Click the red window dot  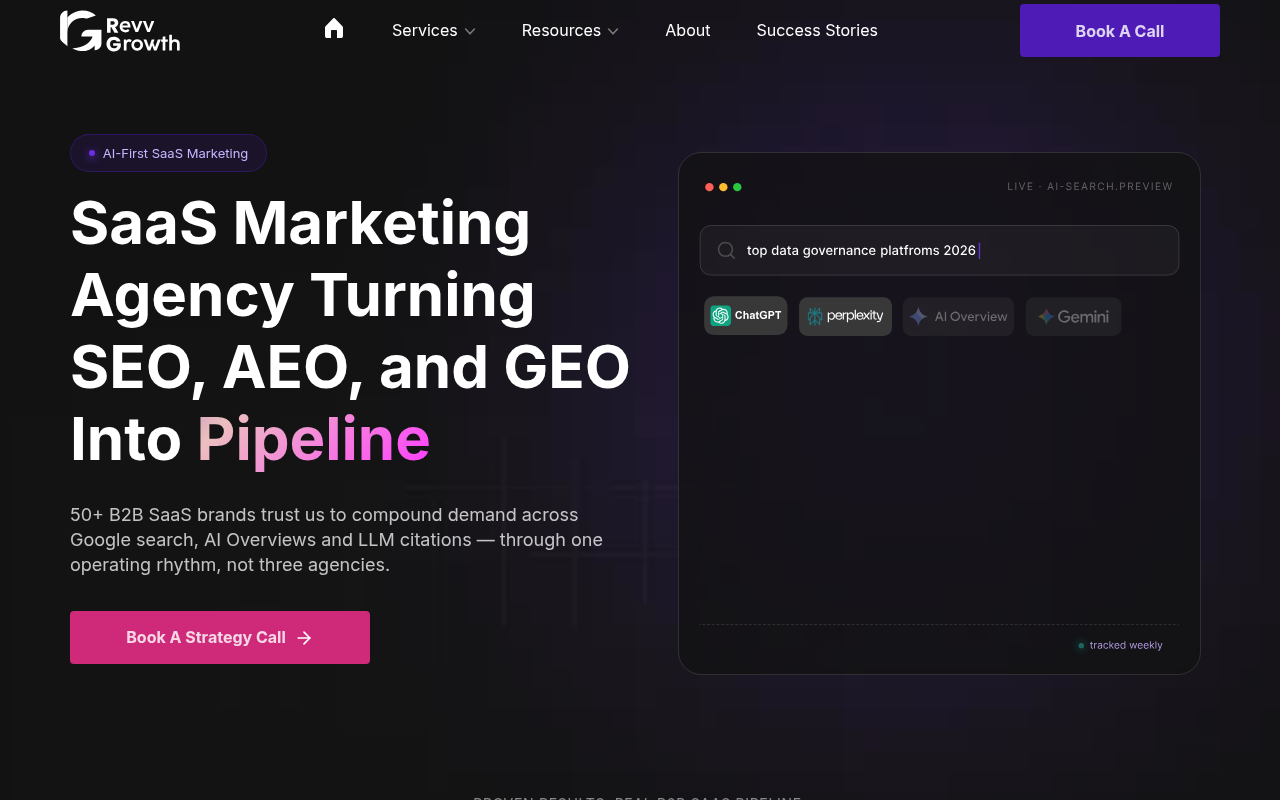pyautogui.click(x=709, y=187)
